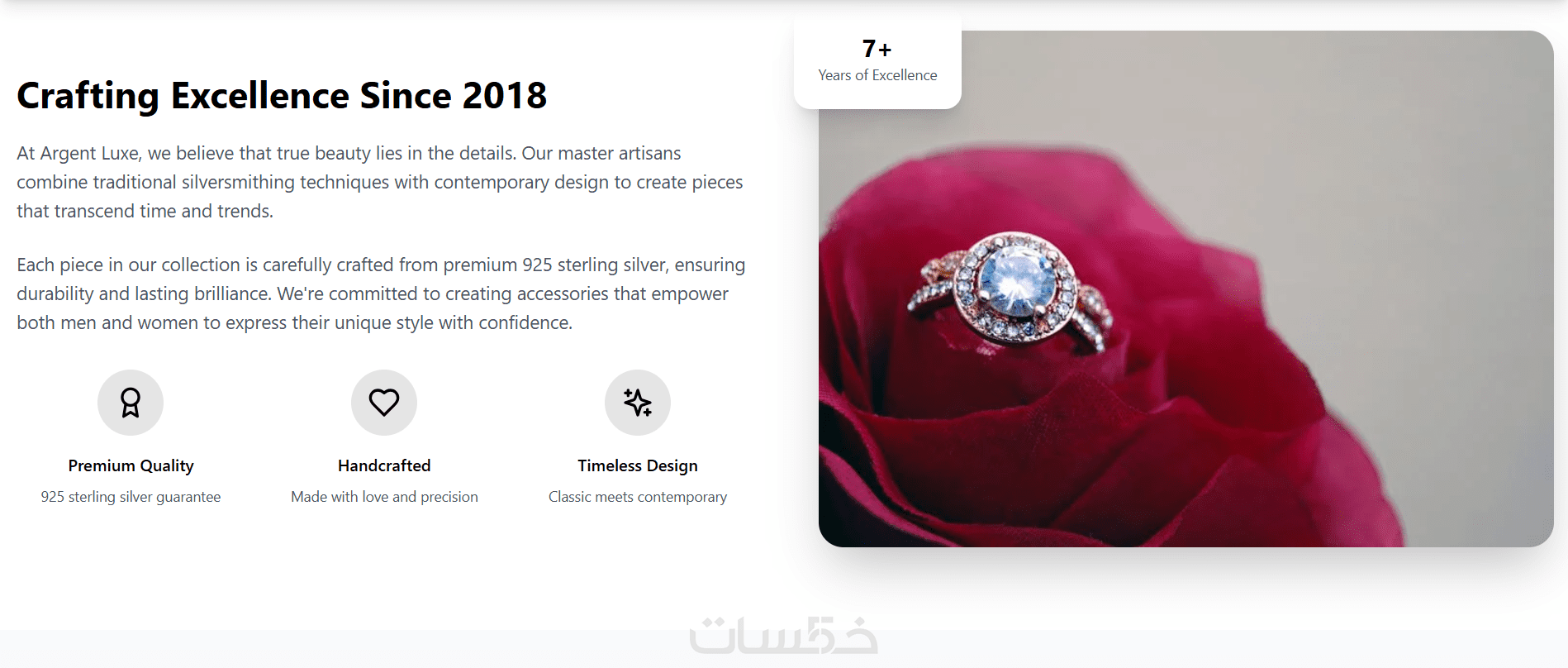This screenshot has width=1568, height=668.
Task: Click the Timeless Design sparkles icon
Action: pyautogui.click(x=638, y=403)
